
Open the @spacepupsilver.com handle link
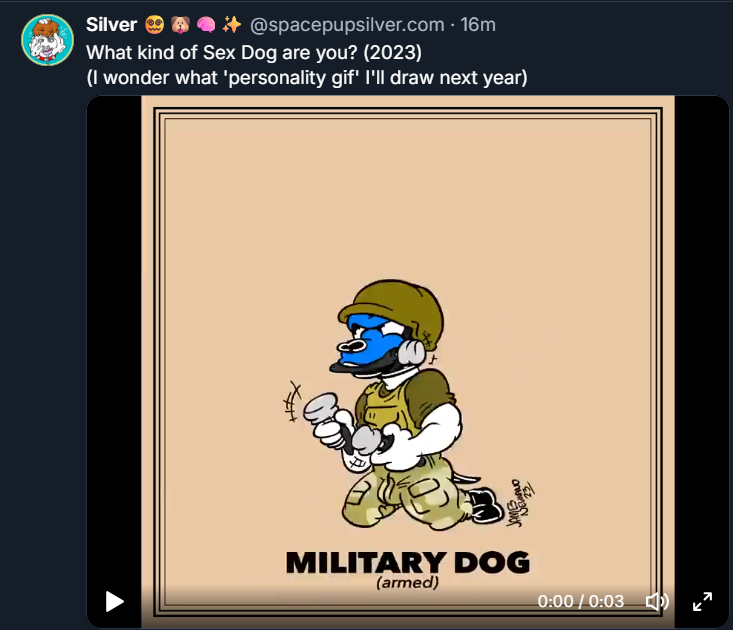pyautogui.click(x=347, y=25)
